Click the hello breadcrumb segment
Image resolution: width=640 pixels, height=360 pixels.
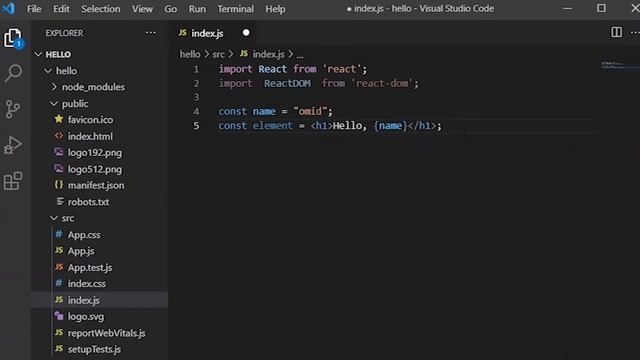pos(190,54)
